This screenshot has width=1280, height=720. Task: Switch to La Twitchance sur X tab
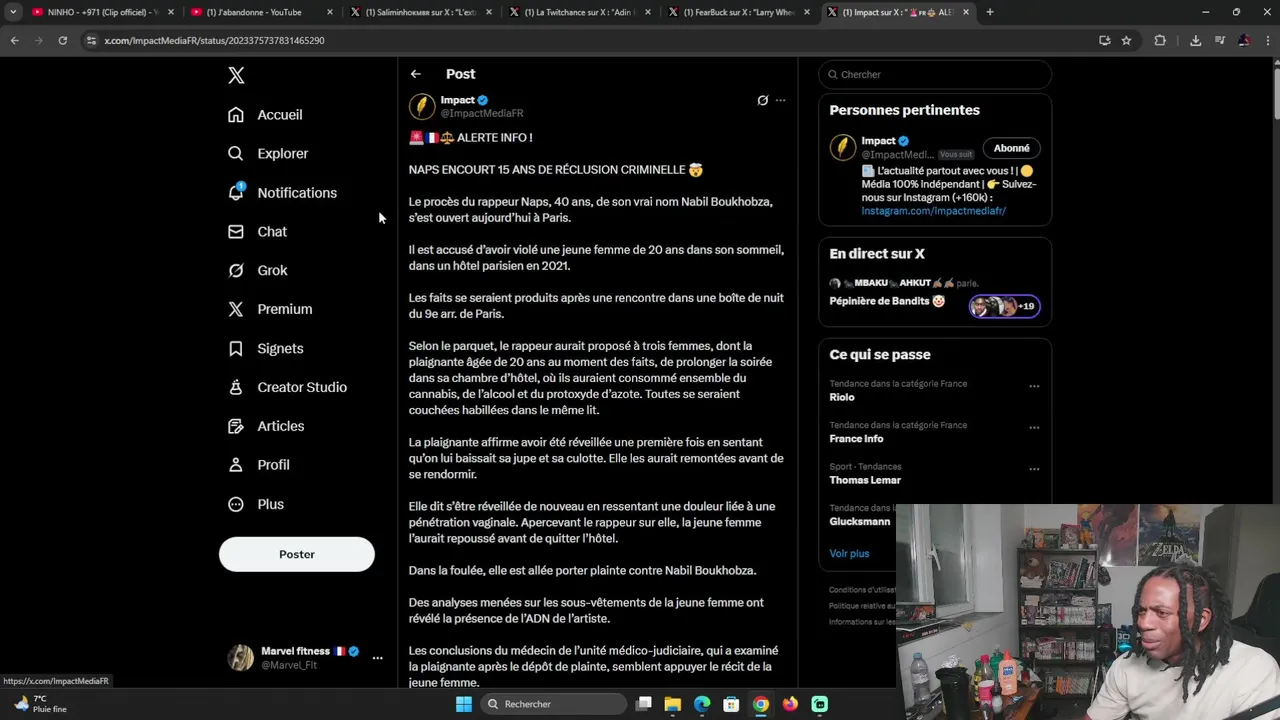[580, 12]
